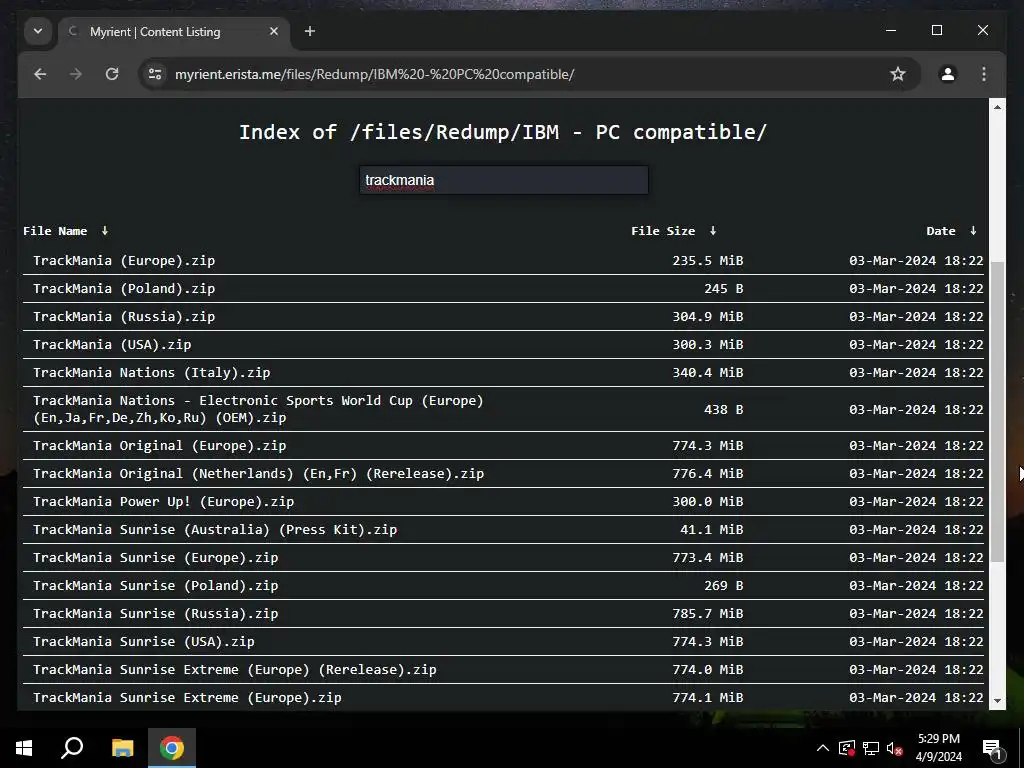This screenshot has height=768, width=1024.
Task: Sort by File Name arrow
Action: click(104, 231)
